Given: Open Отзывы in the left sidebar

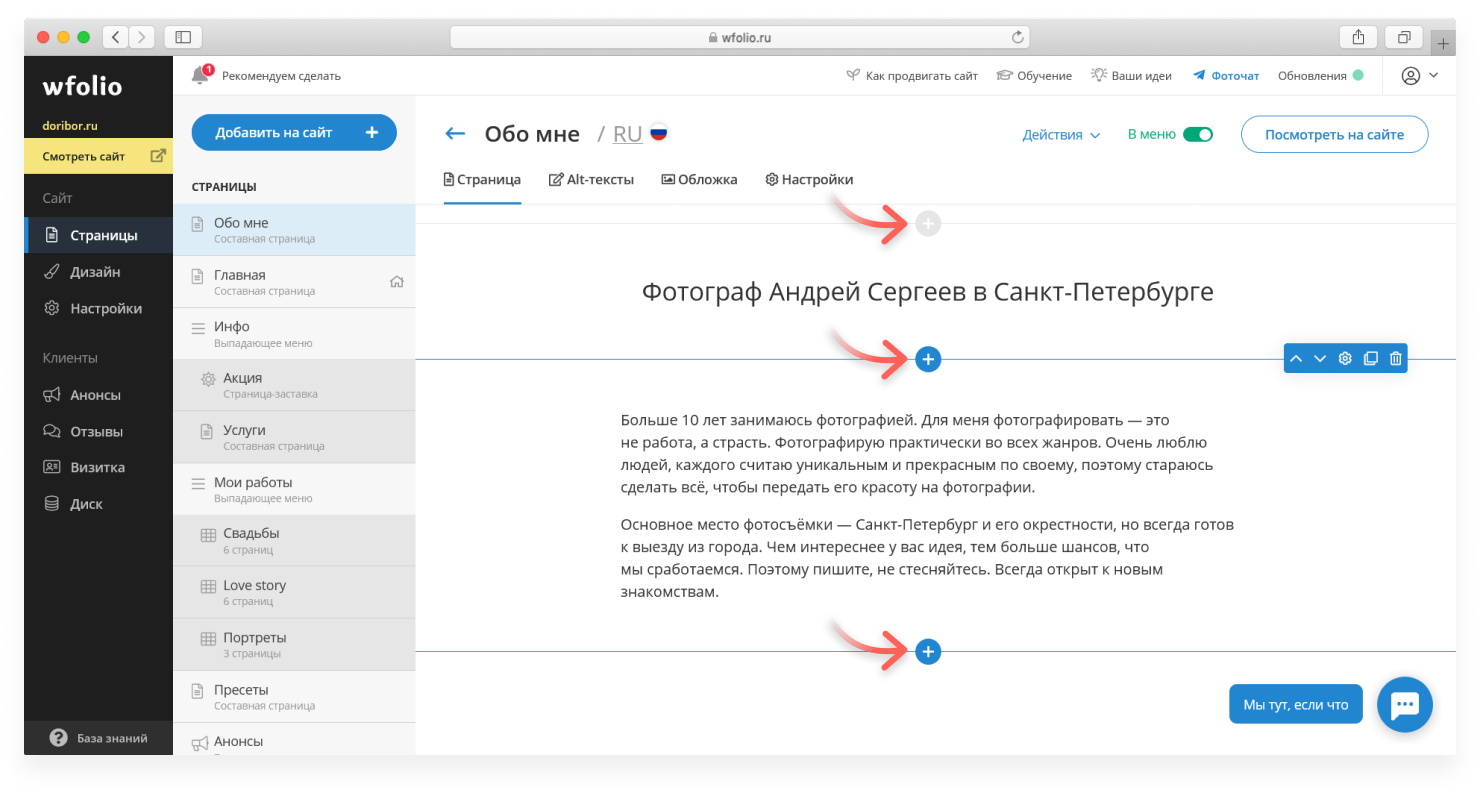Looking at the screenshot, I should (x=98, y=431).
